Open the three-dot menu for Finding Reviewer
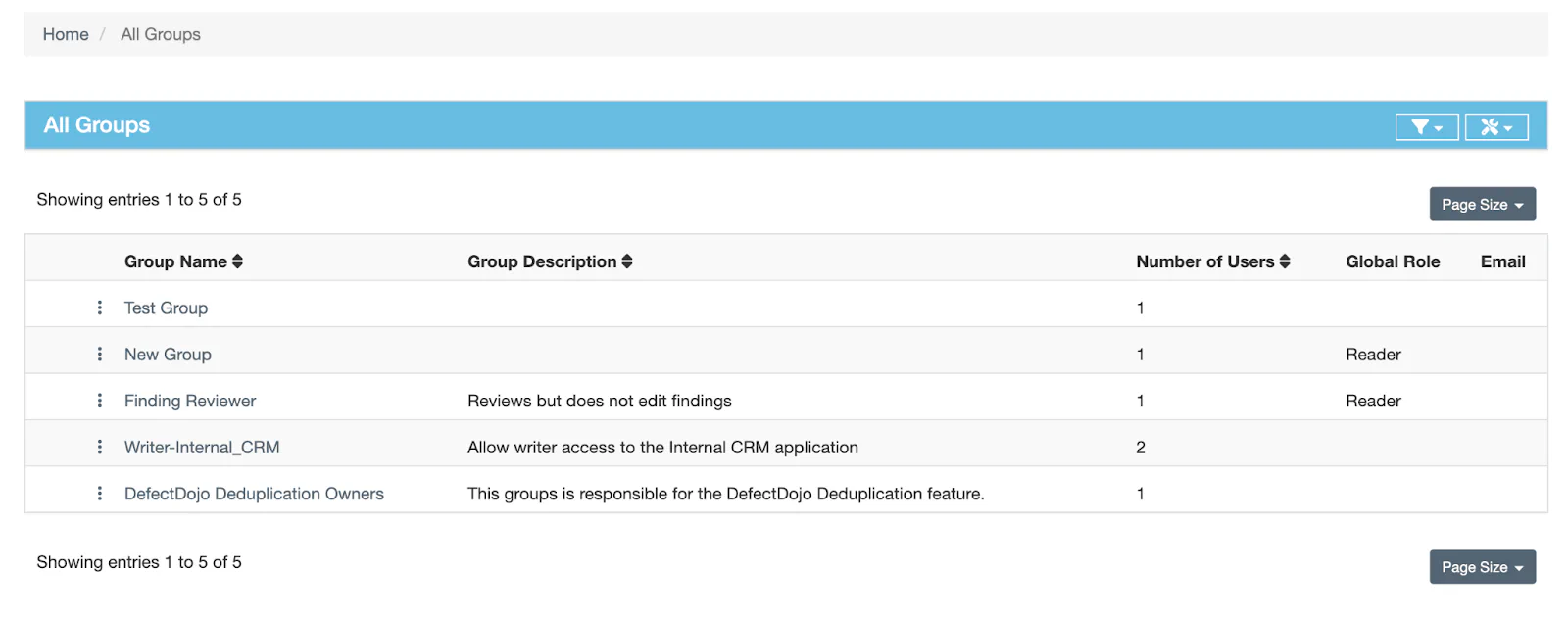 click(100, 401)
